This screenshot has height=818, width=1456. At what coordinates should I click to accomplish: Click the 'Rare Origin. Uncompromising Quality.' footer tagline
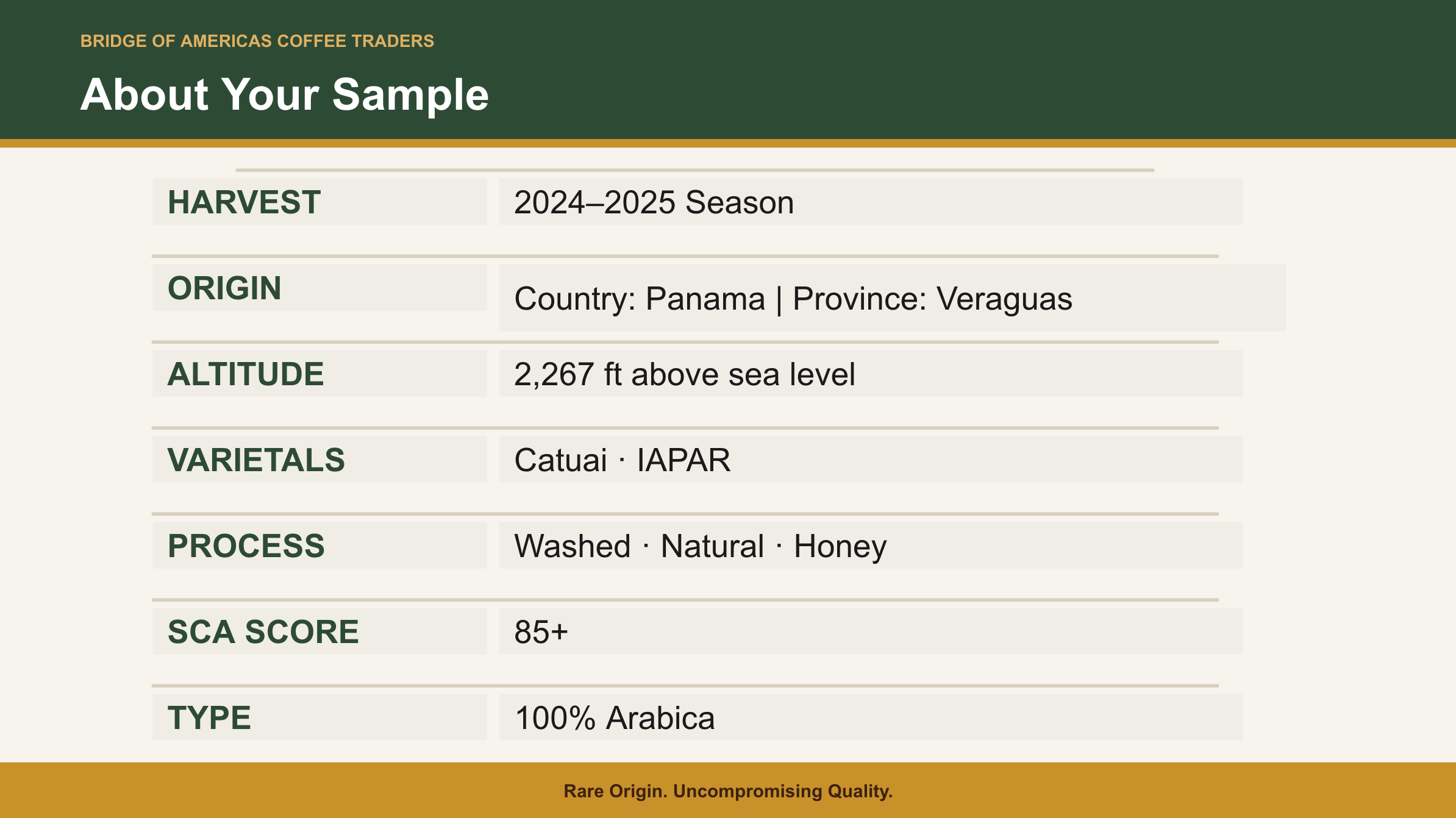(728, 791)
